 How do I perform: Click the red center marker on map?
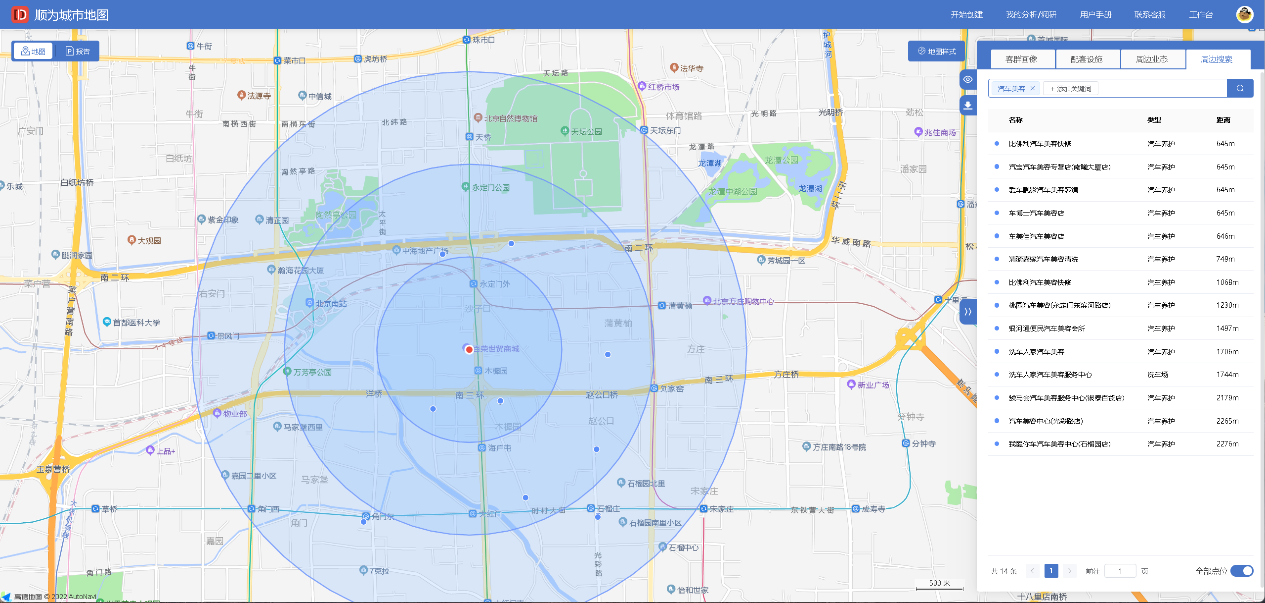tap(469, 349)
